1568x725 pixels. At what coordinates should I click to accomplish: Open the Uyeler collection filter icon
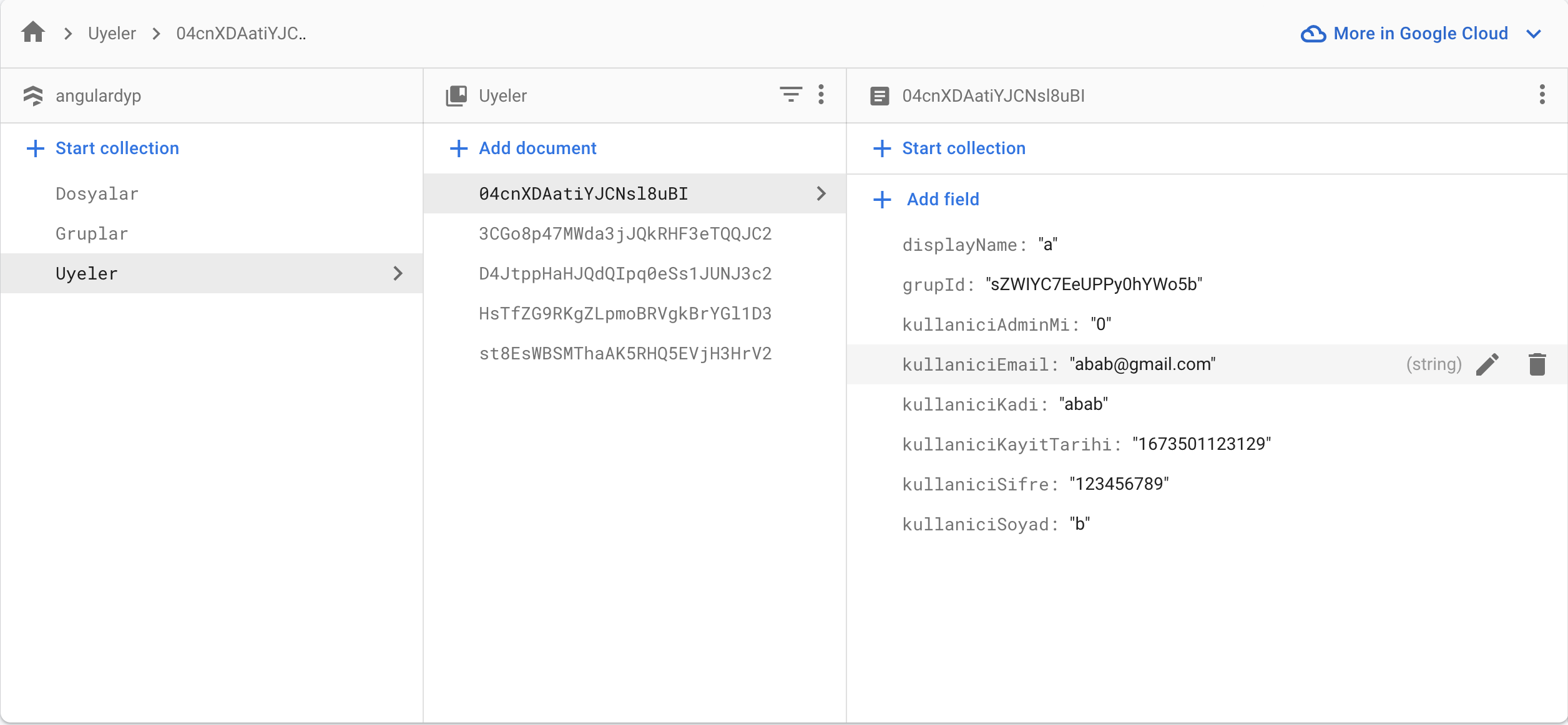(x=790, y=95)
